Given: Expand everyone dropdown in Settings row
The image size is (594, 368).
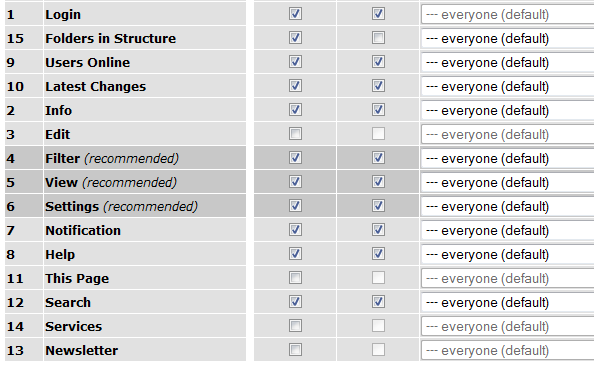Looking at the screenshot, I should 508,206.
